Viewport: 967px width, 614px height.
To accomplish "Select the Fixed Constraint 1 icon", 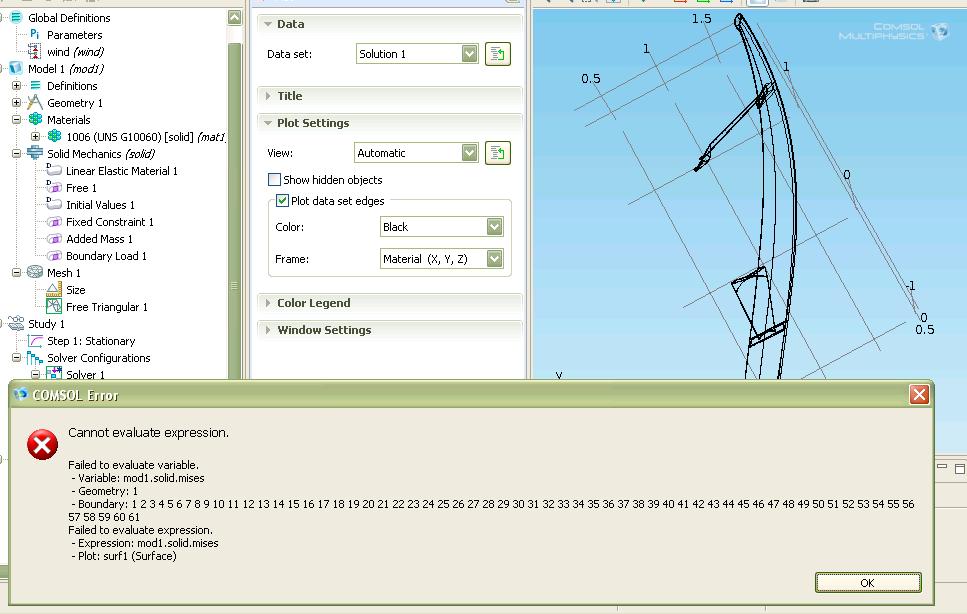I will [x=54, y=222].
